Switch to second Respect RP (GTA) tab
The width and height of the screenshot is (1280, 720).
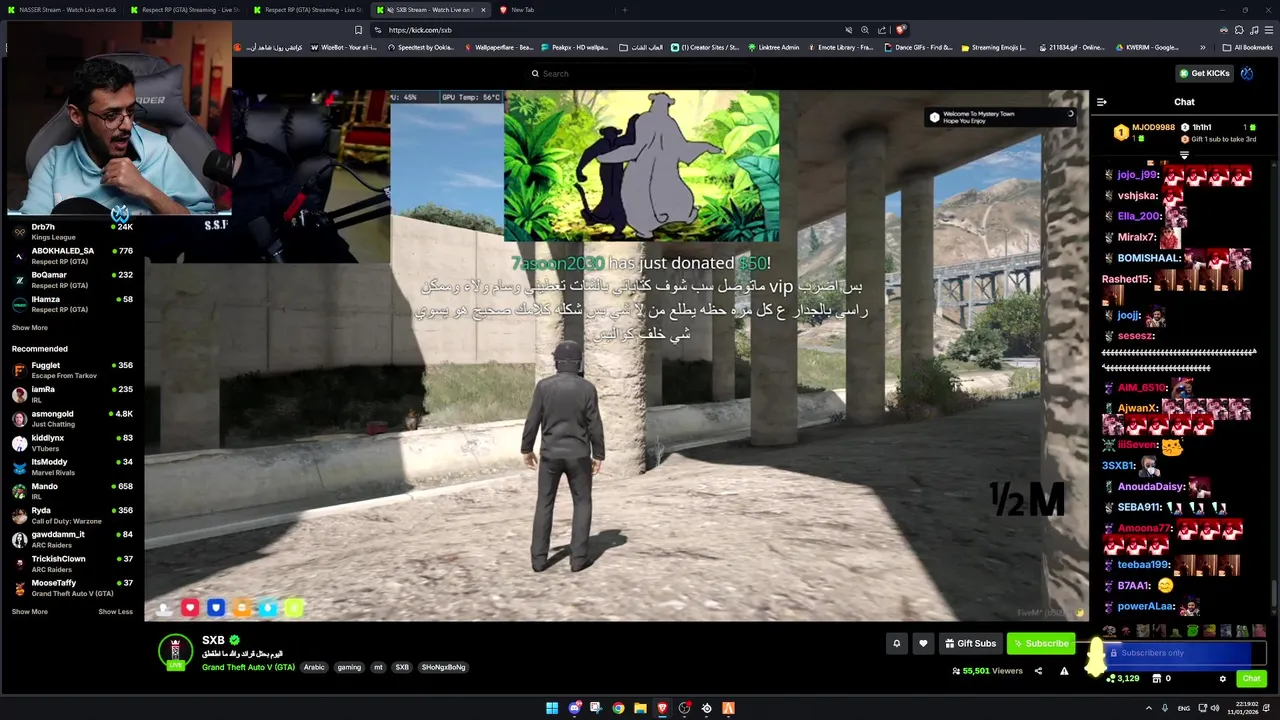(308, 10)
